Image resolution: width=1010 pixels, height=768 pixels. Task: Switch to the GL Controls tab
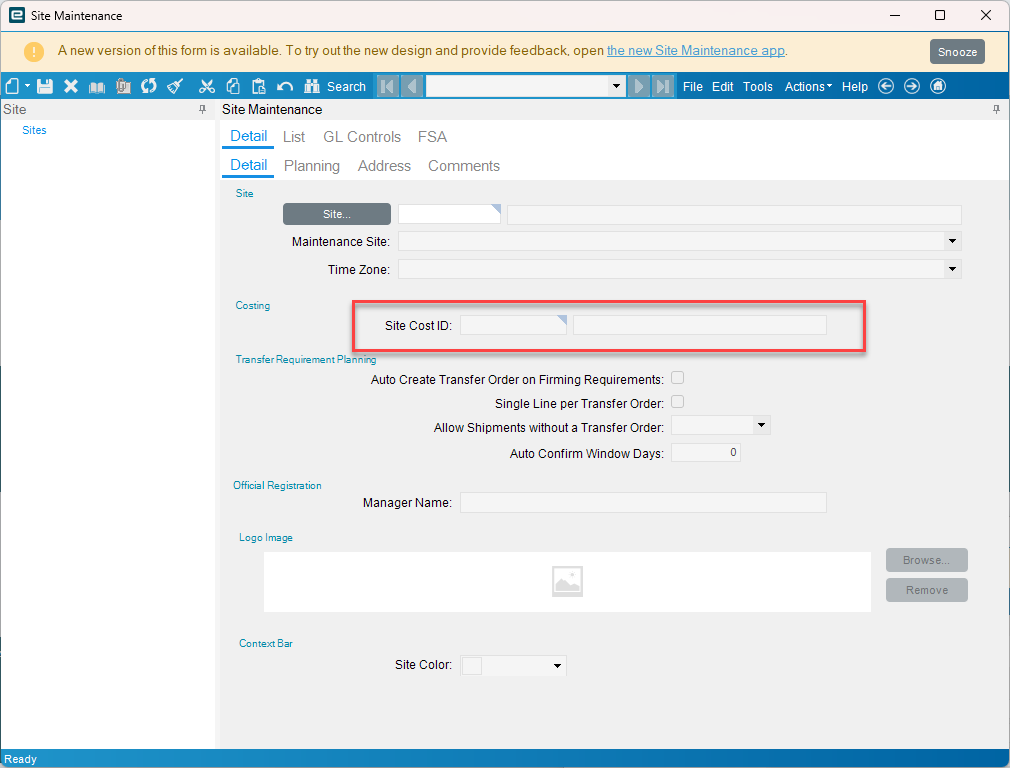362,137
